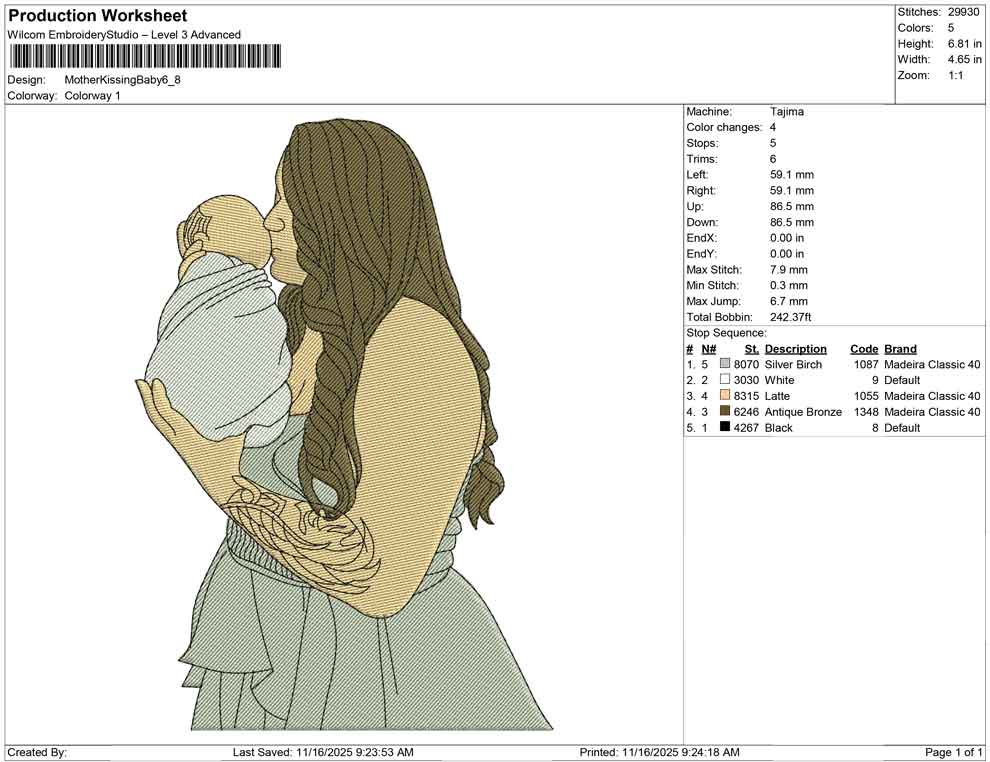
Task: Switch to the Production Worksheet header
Action: pos(97,15)
